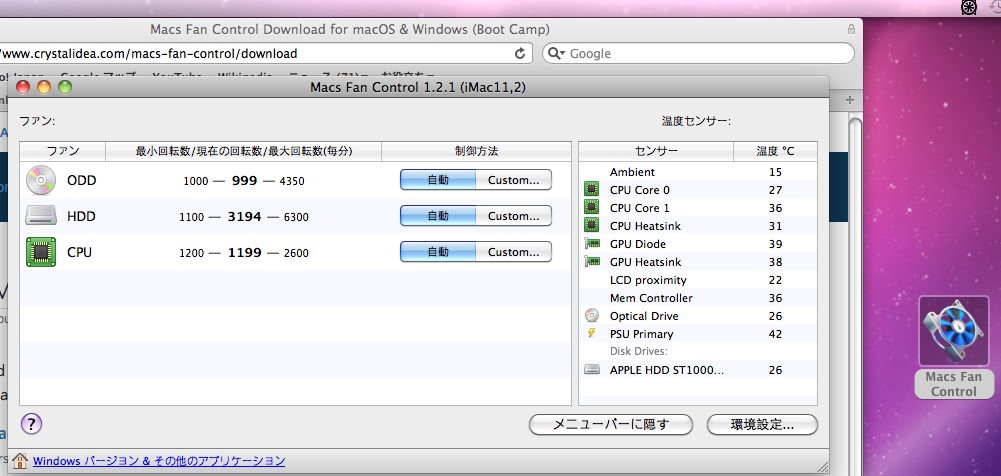Click the CPU Core 1 sensor icon

point(592,207)
